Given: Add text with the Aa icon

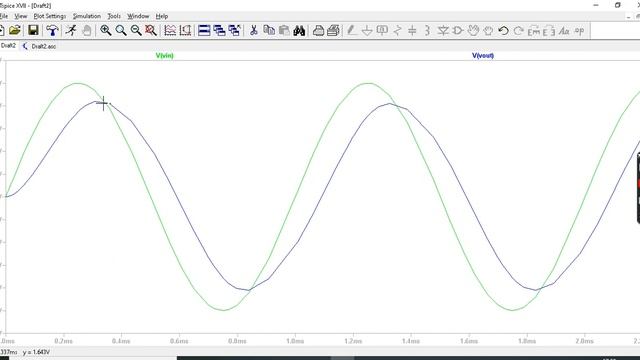Looking at the screenshot, I should pyautogui.click(x=564, y=30).
